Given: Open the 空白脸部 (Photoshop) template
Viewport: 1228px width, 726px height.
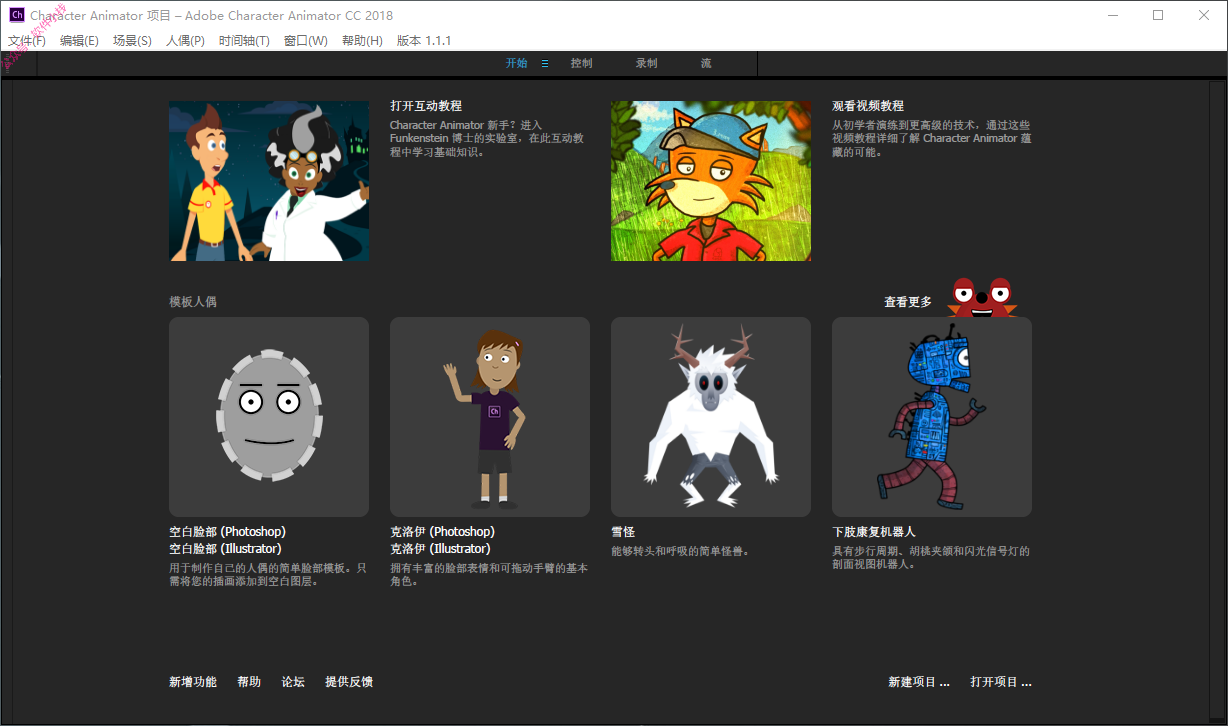Looking at the screenshot, I should (227, 532).
